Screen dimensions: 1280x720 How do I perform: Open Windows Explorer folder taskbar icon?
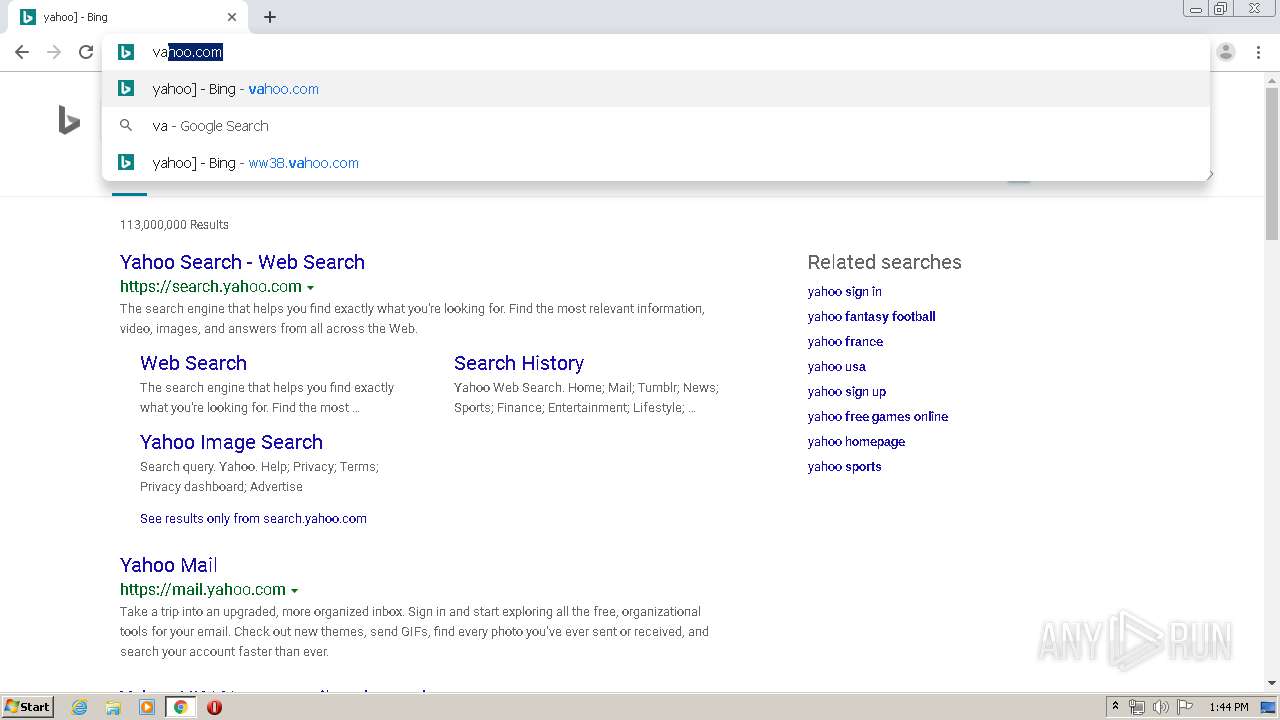(x=113, y=707)
